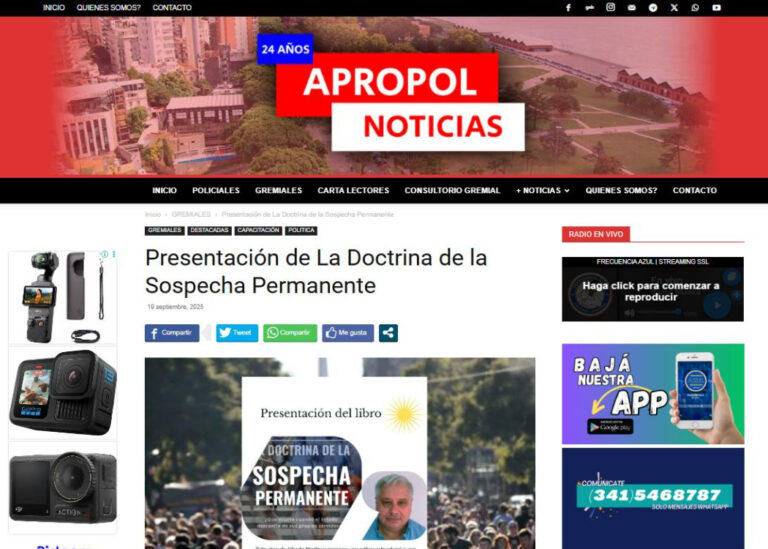Click the RADIO EN VIVO heading
Screen dimensions: 768x549
[596, 234]
